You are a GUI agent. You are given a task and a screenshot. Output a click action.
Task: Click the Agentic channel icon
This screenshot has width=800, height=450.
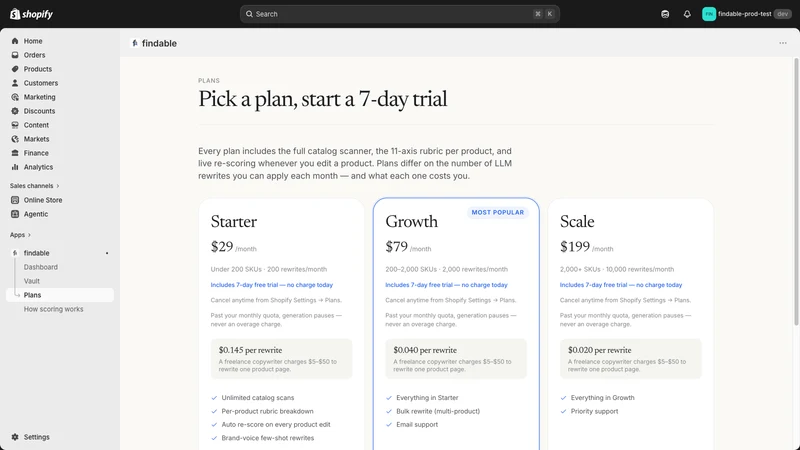[15, 214]
